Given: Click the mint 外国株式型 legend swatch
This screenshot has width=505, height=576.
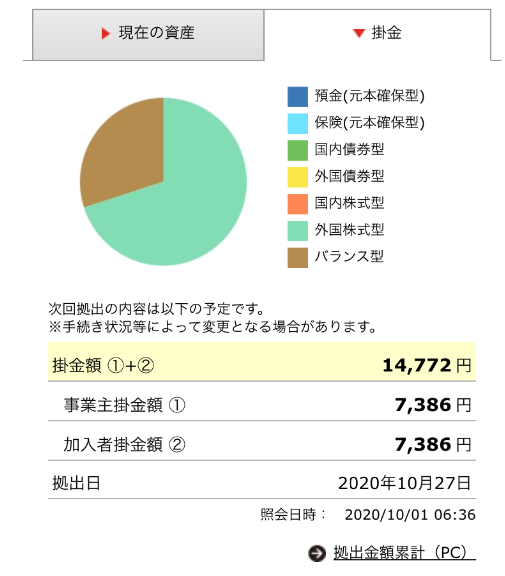Looking at the screenshot, I should coord(297,231).
